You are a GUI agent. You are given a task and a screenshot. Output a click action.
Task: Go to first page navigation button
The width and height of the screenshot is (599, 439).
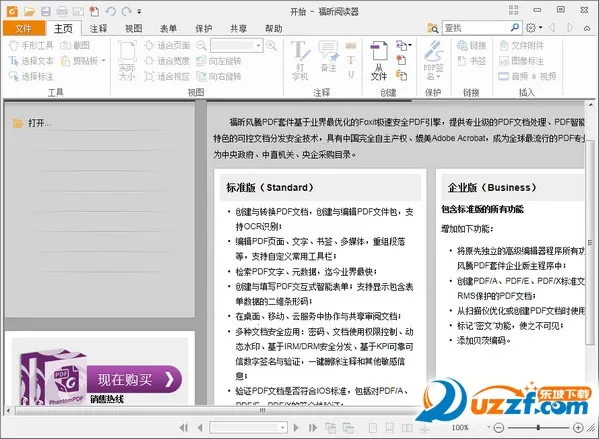184,428
